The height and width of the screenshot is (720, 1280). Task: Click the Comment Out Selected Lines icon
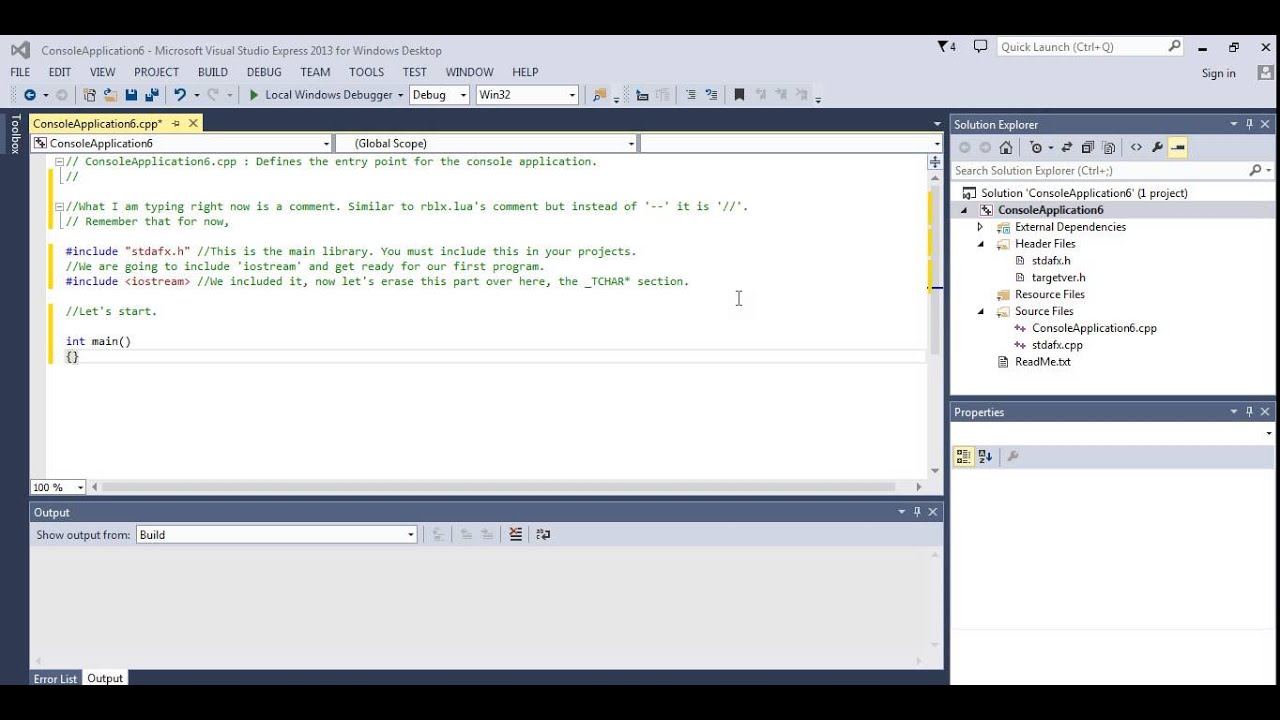690,95
